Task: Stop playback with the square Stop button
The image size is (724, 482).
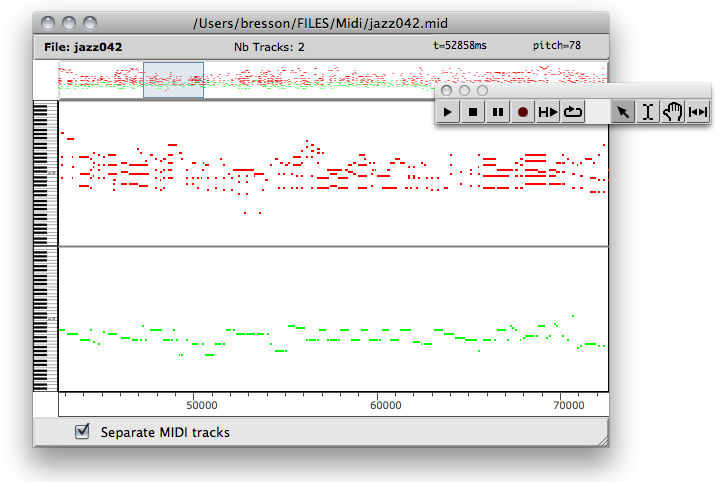Action: [472, 112]
